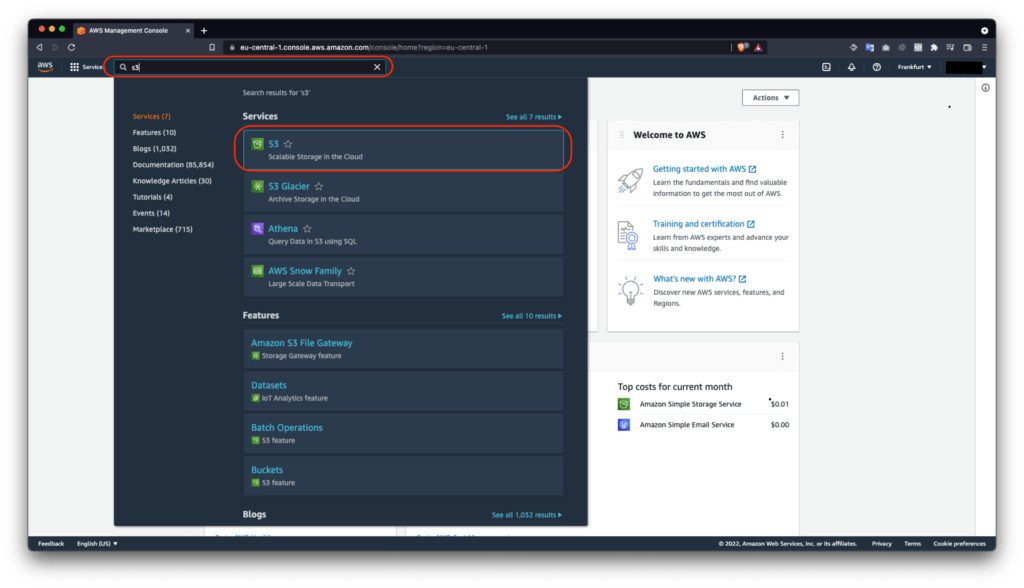Favorite S3 by clicking its star
Screen dimensions: 1024x588
click(288, 143)
